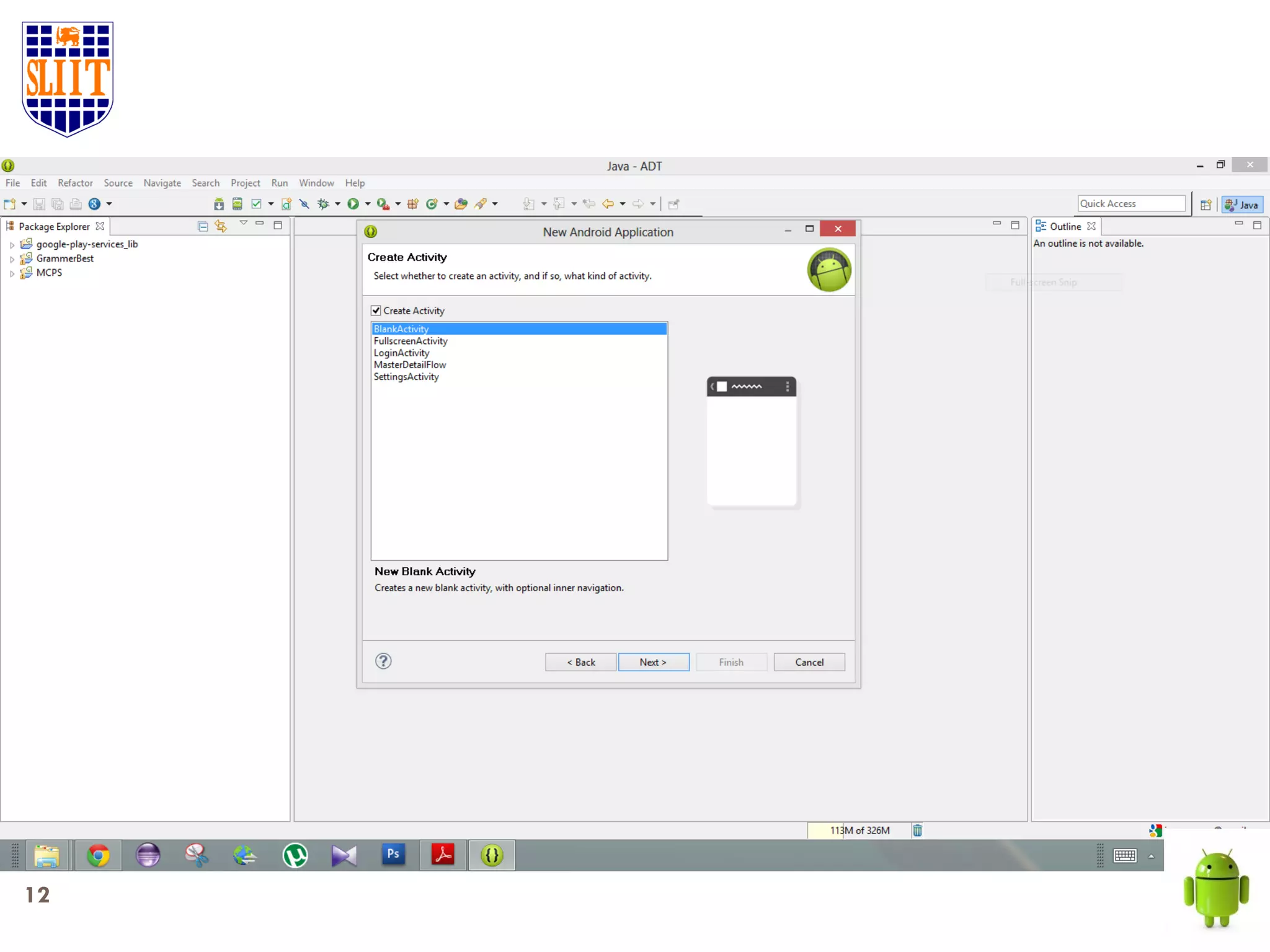Click the New Java Package icon

[x=412, y=204]
